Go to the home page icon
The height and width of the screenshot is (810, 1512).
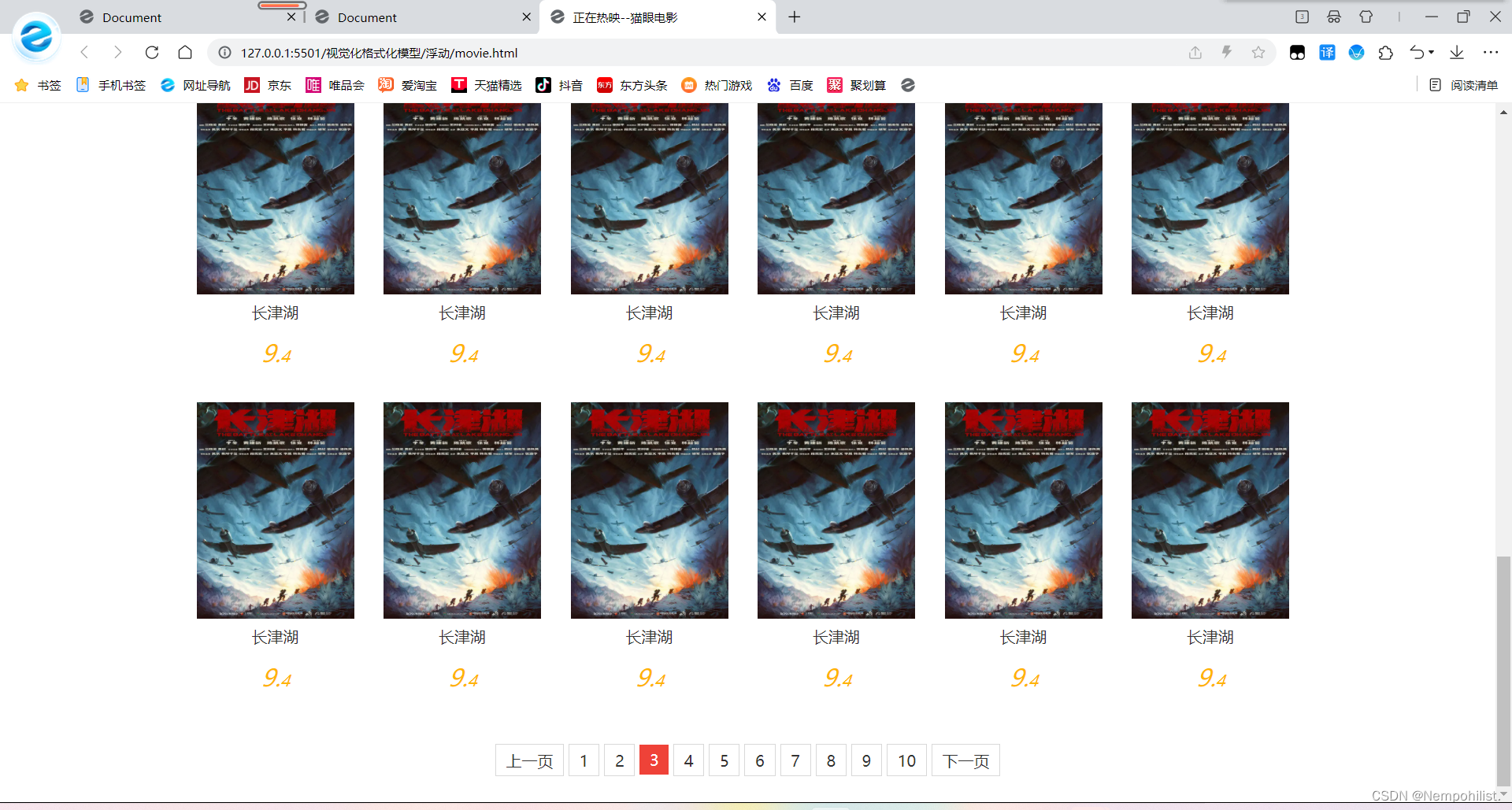point(185,53)
